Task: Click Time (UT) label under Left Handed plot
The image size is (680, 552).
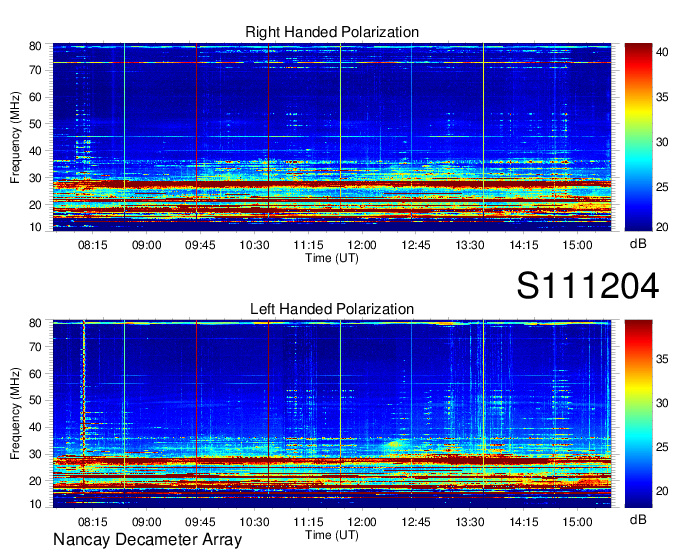Action: point(332,535)
